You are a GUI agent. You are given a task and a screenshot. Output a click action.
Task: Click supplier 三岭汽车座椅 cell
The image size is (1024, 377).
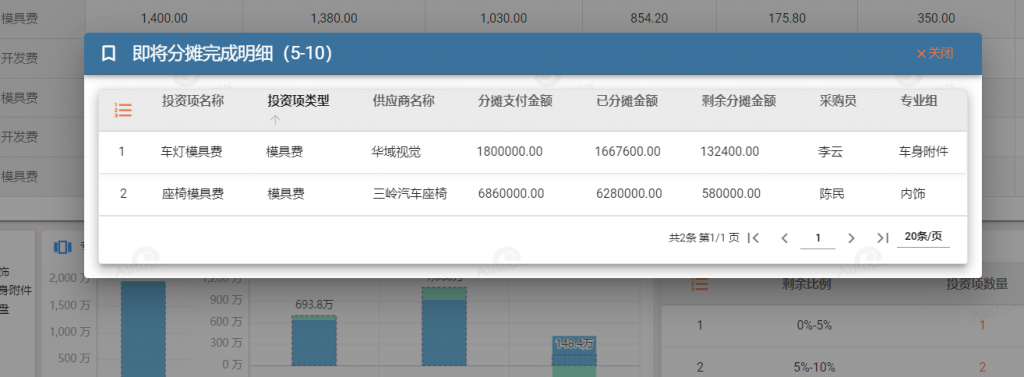pyautogui.click(x=410, y=194)
